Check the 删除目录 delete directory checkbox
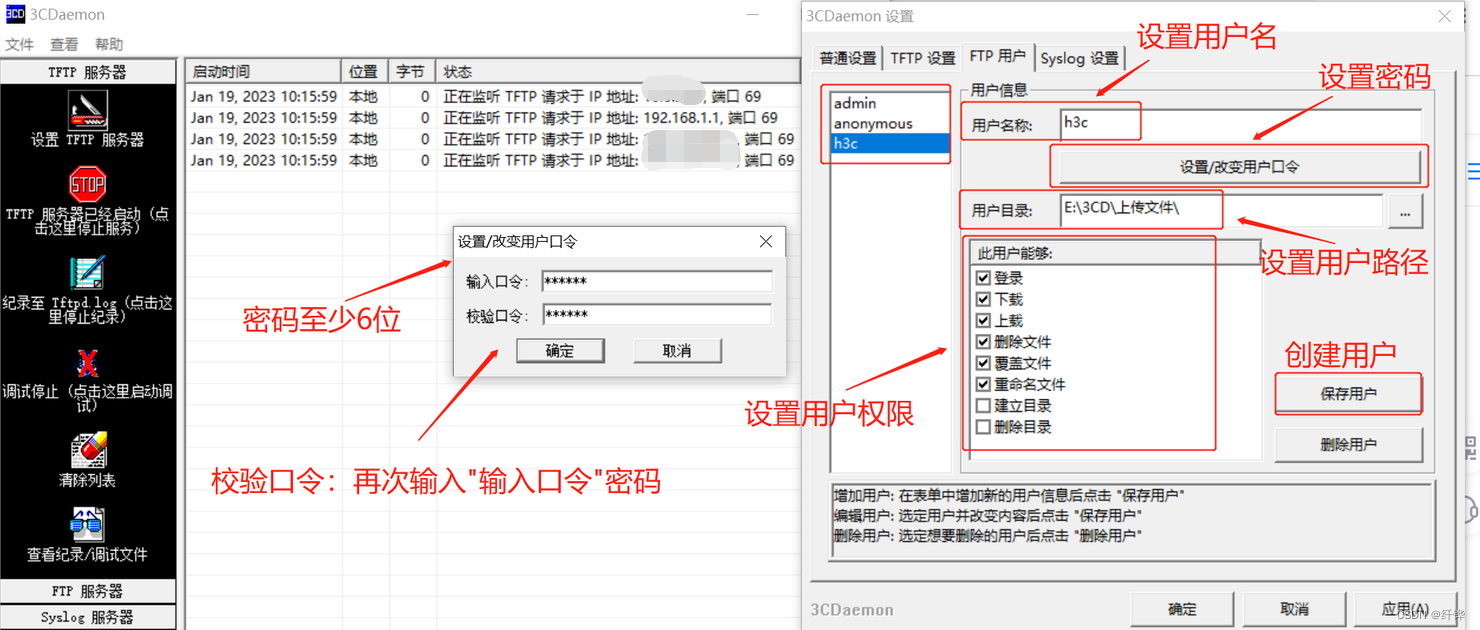Image resolution: width=1480 pixels, height=630 pixels. click(983, 427)
